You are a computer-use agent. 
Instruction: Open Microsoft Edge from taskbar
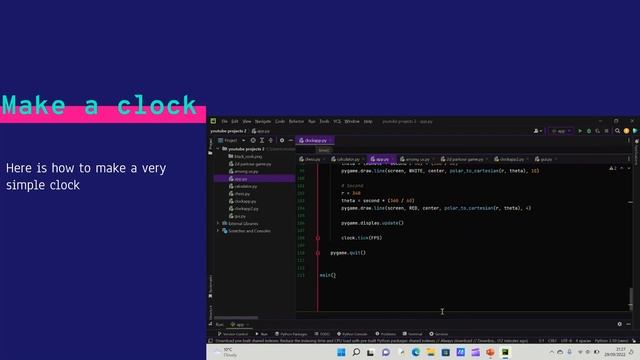tap(416, 352)
